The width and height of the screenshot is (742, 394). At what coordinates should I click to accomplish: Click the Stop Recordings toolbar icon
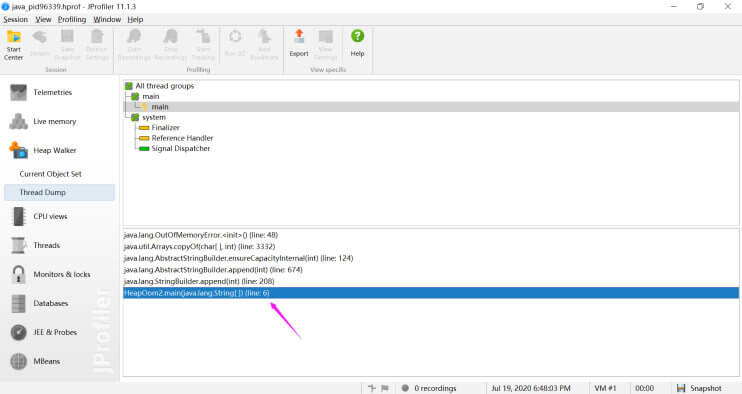(171, 44)
